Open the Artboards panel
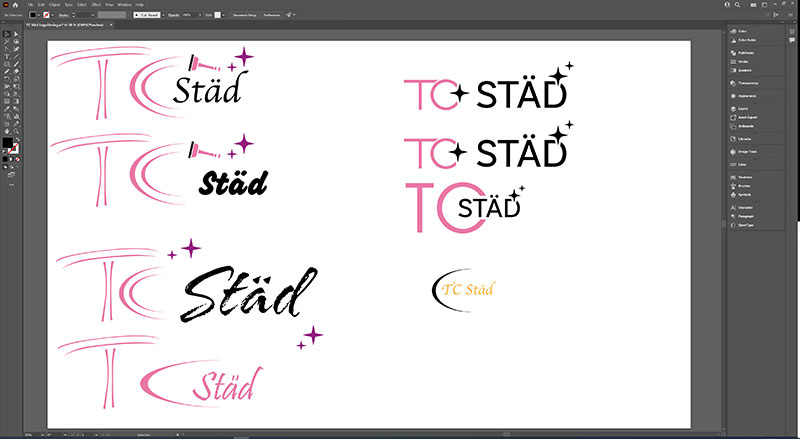The width and height of the screenshot is (800, 439). (x=742, y=126)
